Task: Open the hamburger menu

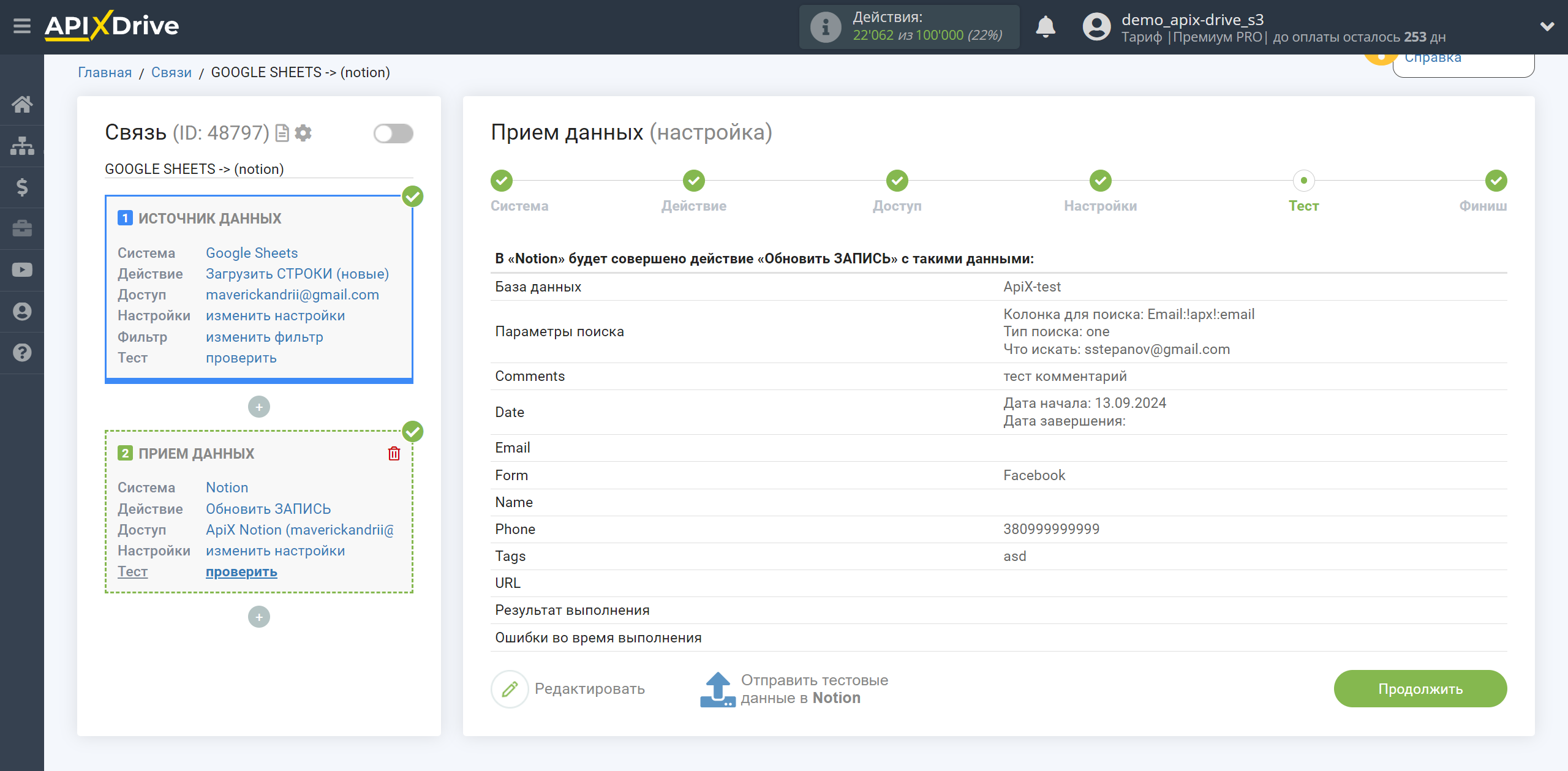Action: (22, 26)
